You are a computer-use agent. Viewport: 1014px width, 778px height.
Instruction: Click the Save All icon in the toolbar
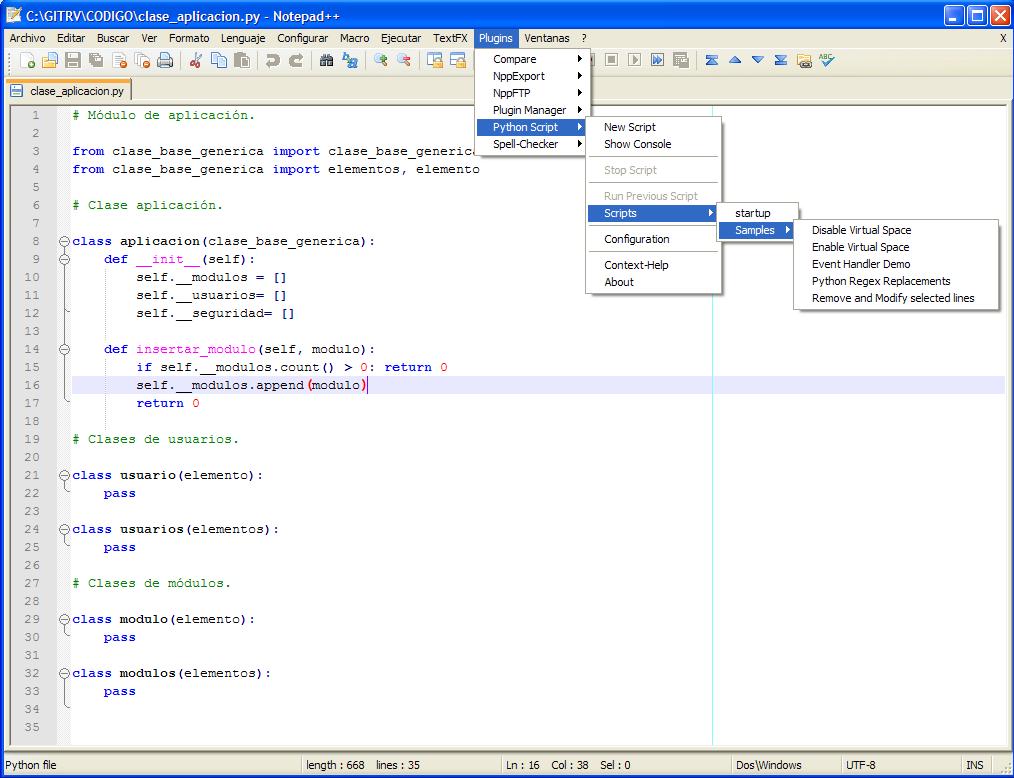pos(96,61)
